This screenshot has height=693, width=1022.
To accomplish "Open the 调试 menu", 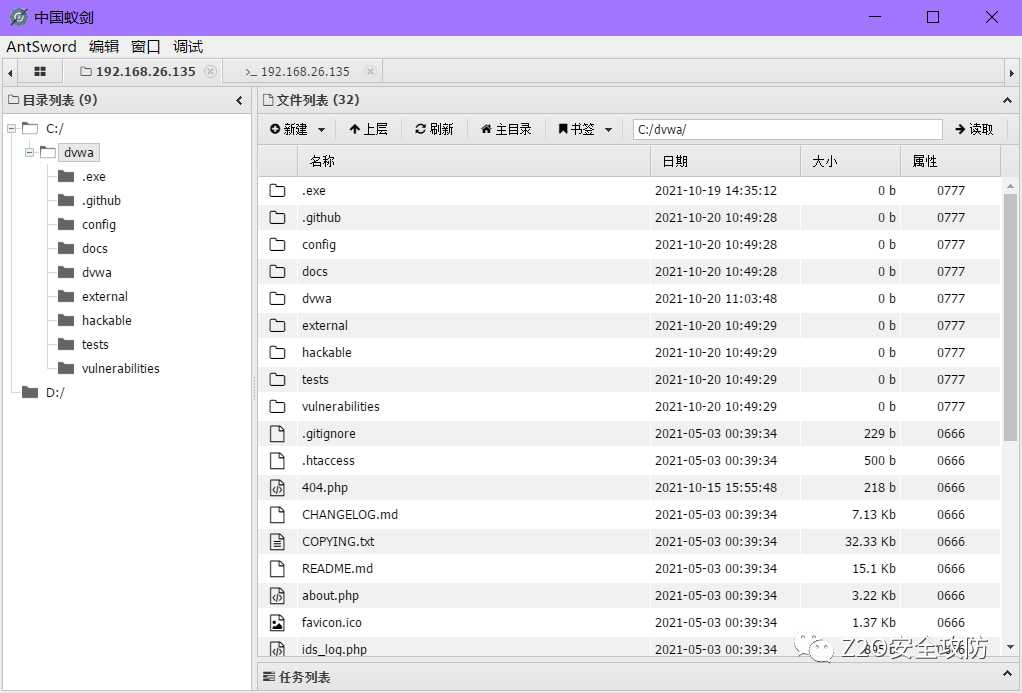I will pyautogui.click(x=188, y=47).
